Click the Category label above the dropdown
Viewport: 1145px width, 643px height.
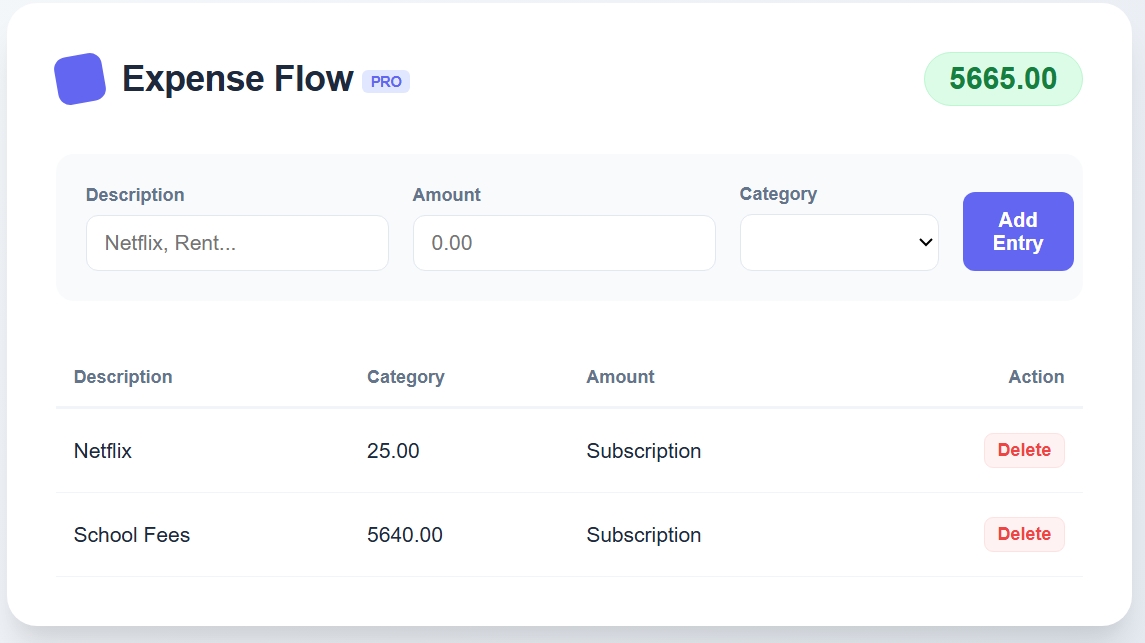coord(778,194)
